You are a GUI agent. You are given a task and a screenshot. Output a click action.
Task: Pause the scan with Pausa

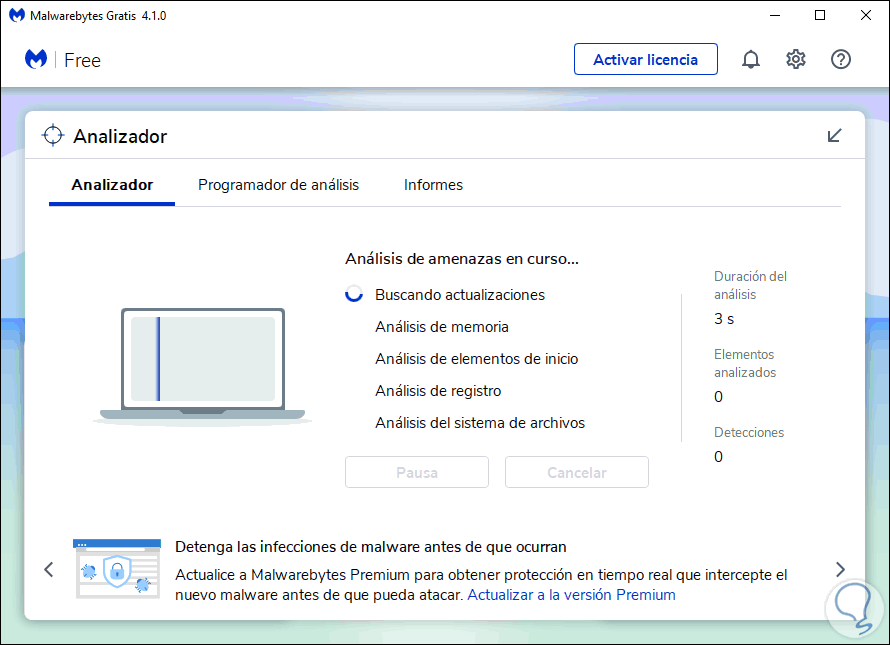click(x=417, y=472)
